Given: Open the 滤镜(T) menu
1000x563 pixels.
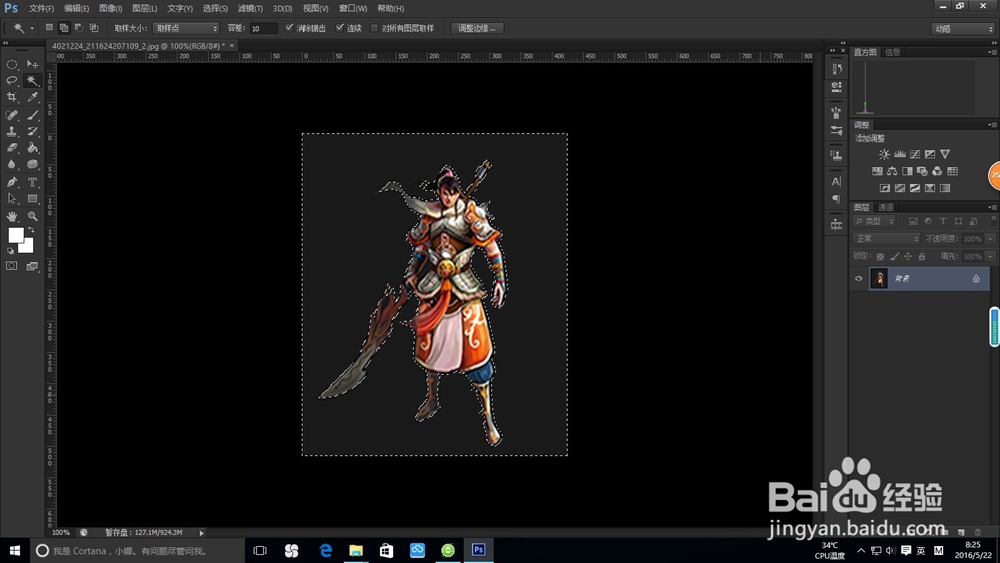Looking at the screenshot, I should [x=250, y=8].
